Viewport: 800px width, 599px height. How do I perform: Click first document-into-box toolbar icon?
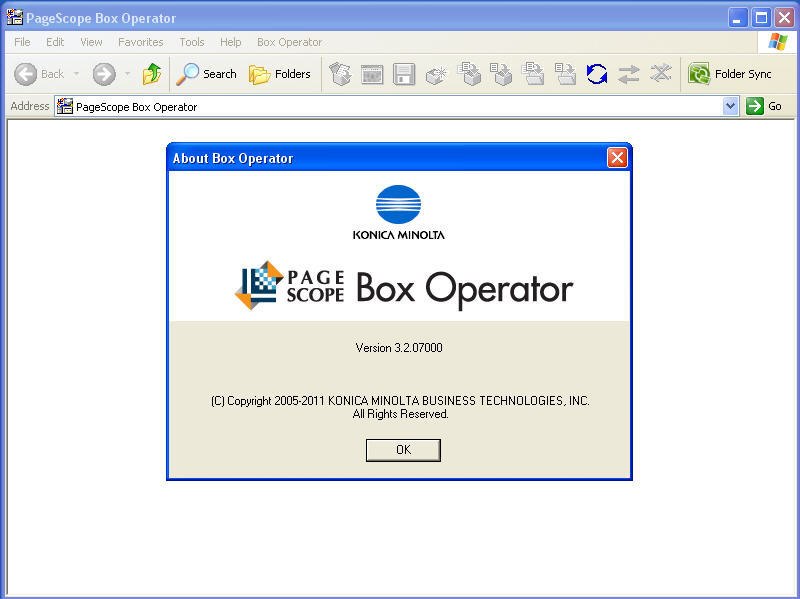[x=469, y=74]
